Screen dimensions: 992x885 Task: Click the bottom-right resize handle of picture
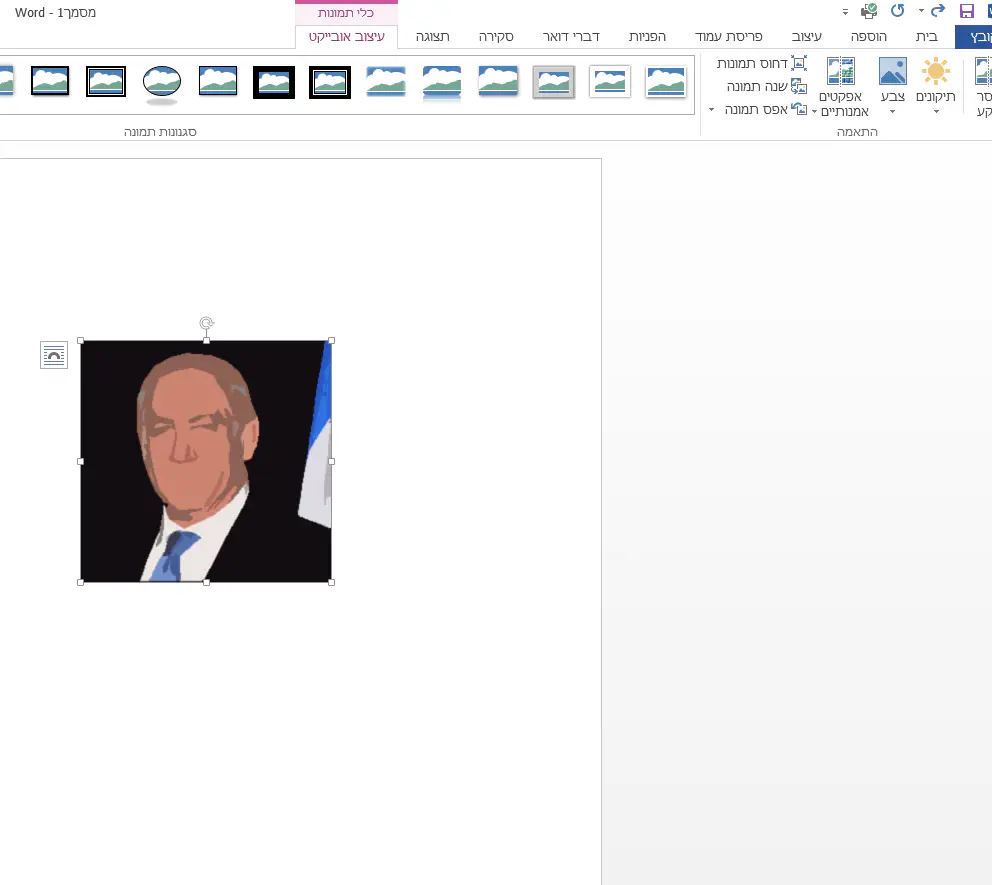tap(331, 582)
